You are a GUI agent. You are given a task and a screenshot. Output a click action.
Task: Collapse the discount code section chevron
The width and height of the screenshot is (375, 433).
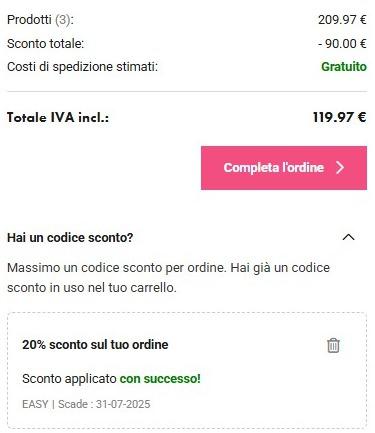[x=349, y=237]
